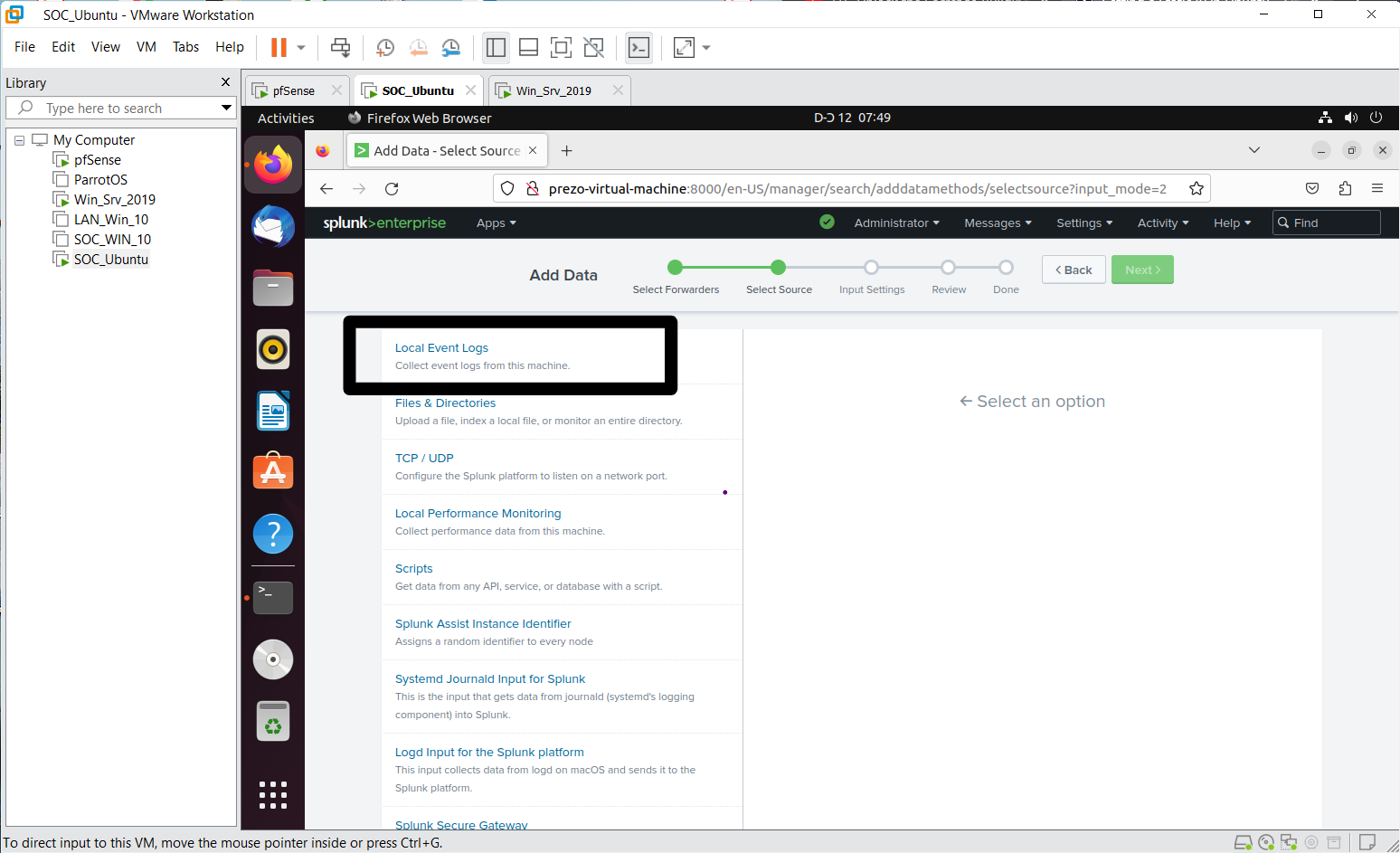This screenshot has height=853, width=1400.
Task: Click the Back button in Add Data
Action: pyautogui.click(x=1074, y=270)
